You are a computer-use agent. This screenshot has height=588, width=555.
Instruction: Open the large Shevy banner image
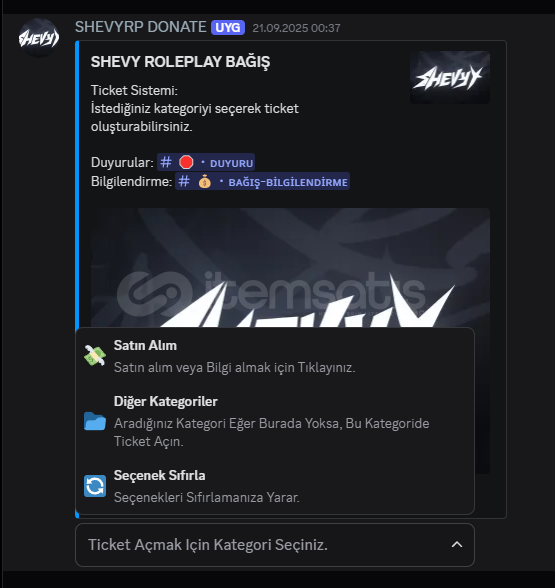pyautogui.click(x=290, y=267)
